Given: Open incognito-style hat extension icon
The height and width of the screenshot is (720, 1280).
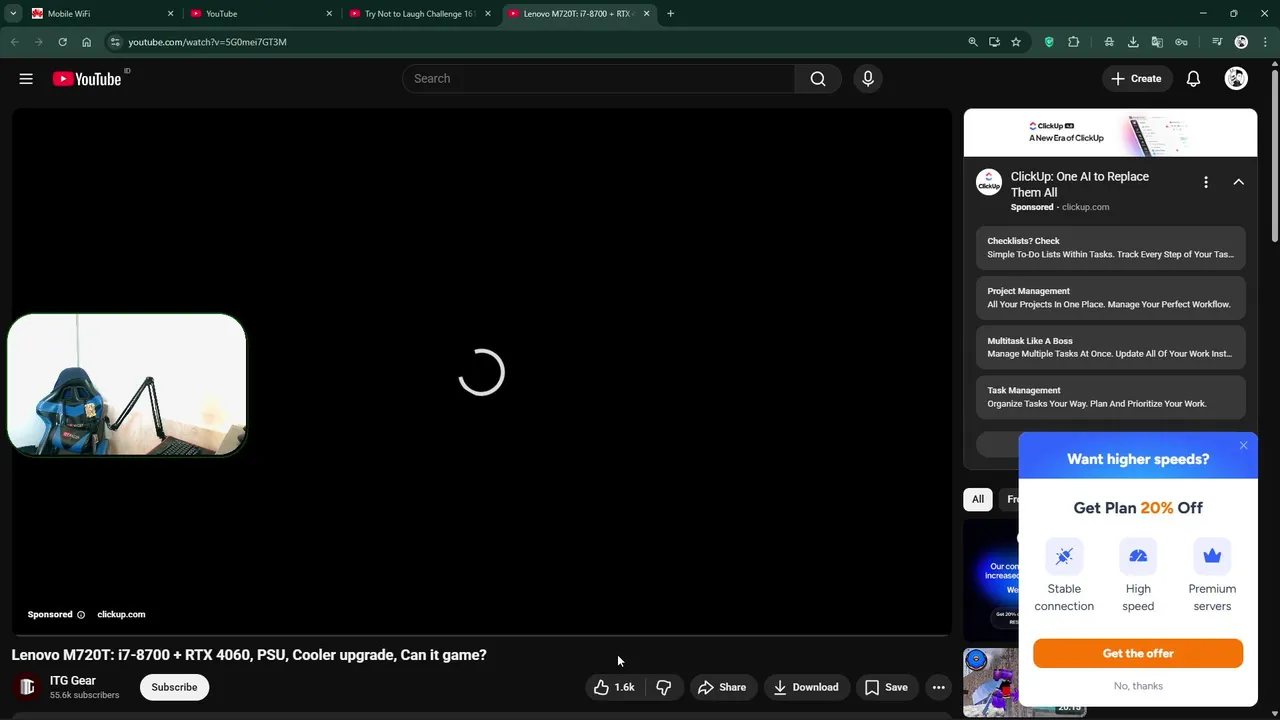Looking at the screenshot, I should tap(1109, 42).
